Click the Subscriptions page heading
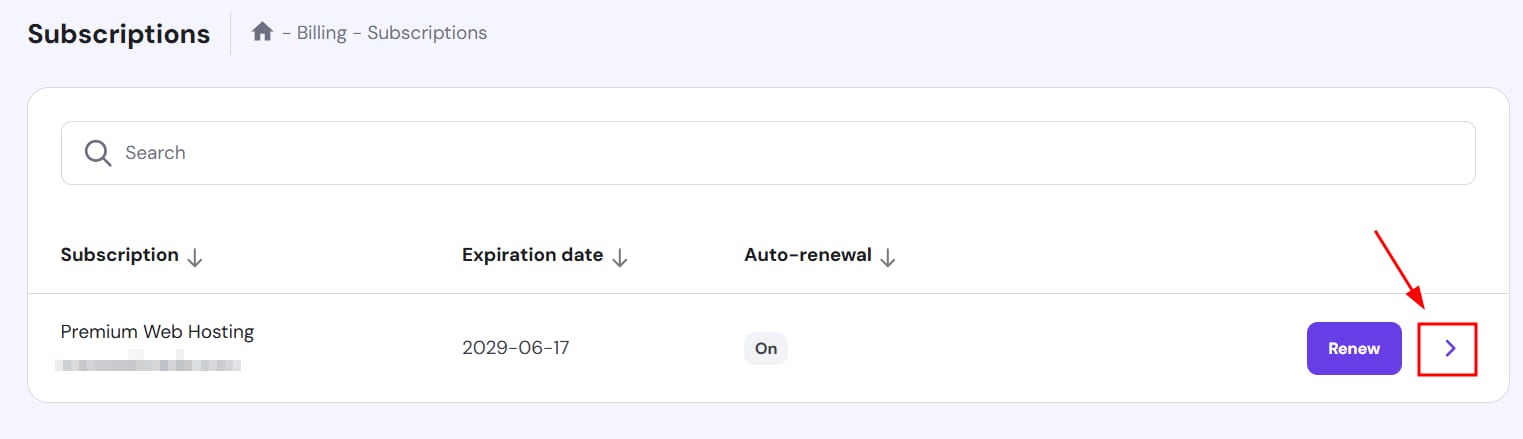The image size is (1523, 439). 119,34
